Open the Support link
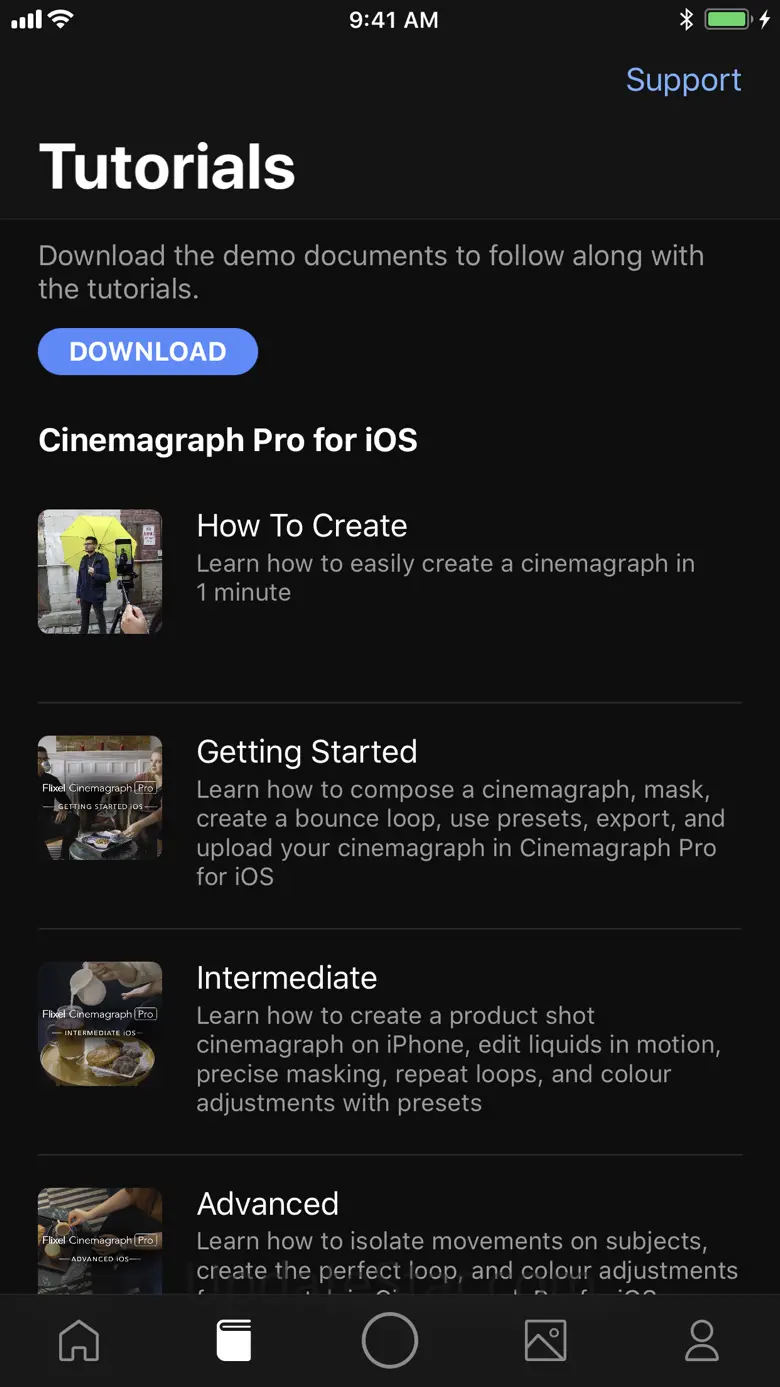This screenshot has width=780, height=1387. [x=683, y=80]
